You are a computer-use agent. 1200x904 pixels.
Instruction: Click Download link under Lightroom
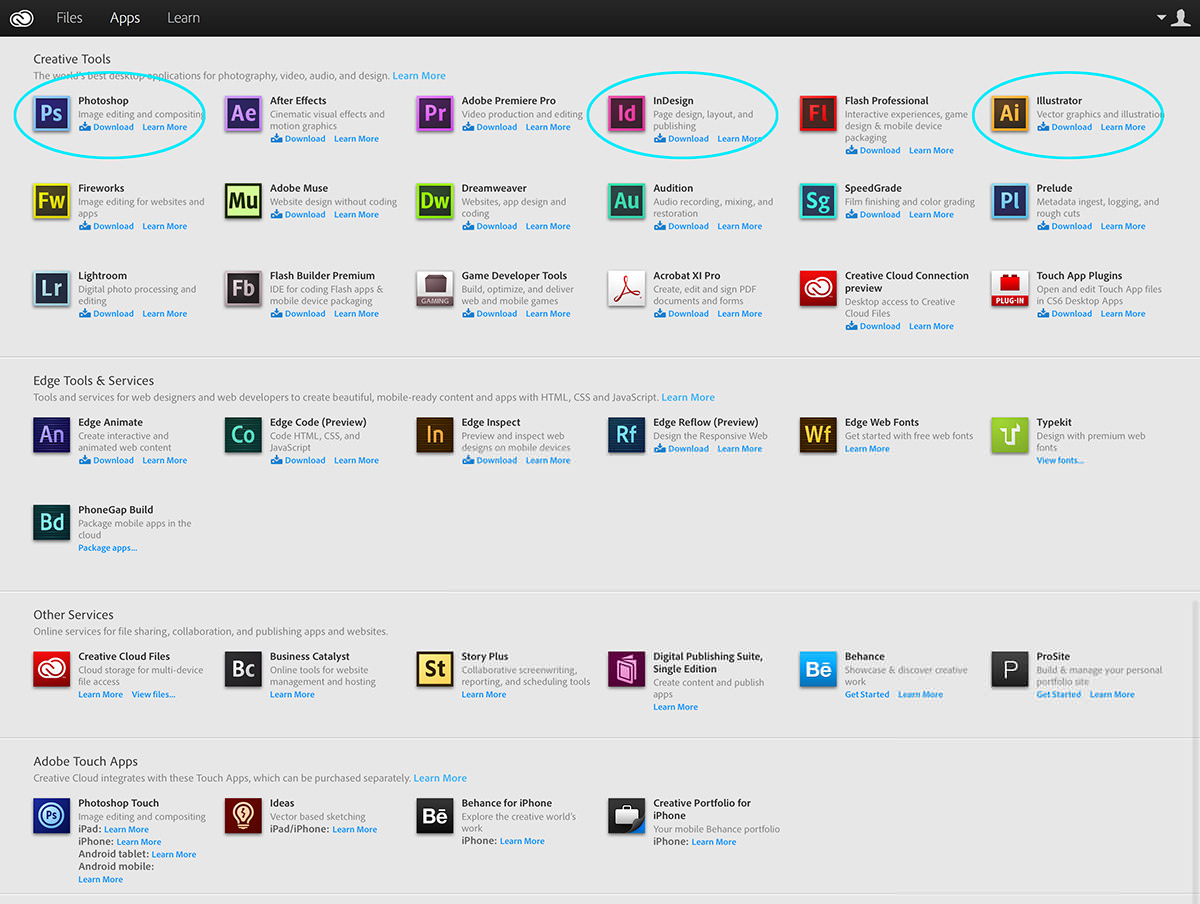click(x=107, y=314)
